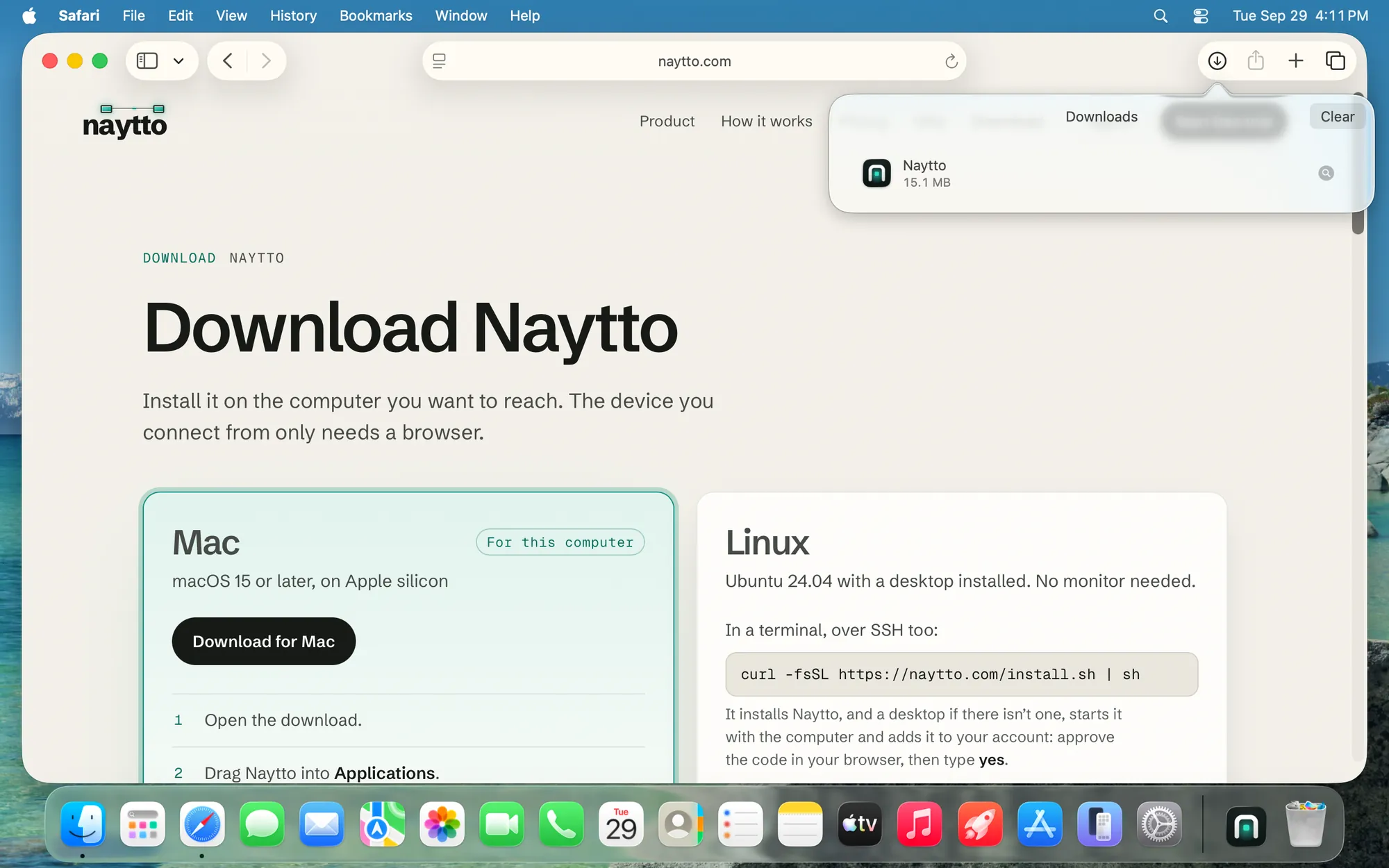Click Download for Mac button

pyautogui.click(x=263, y=641)
